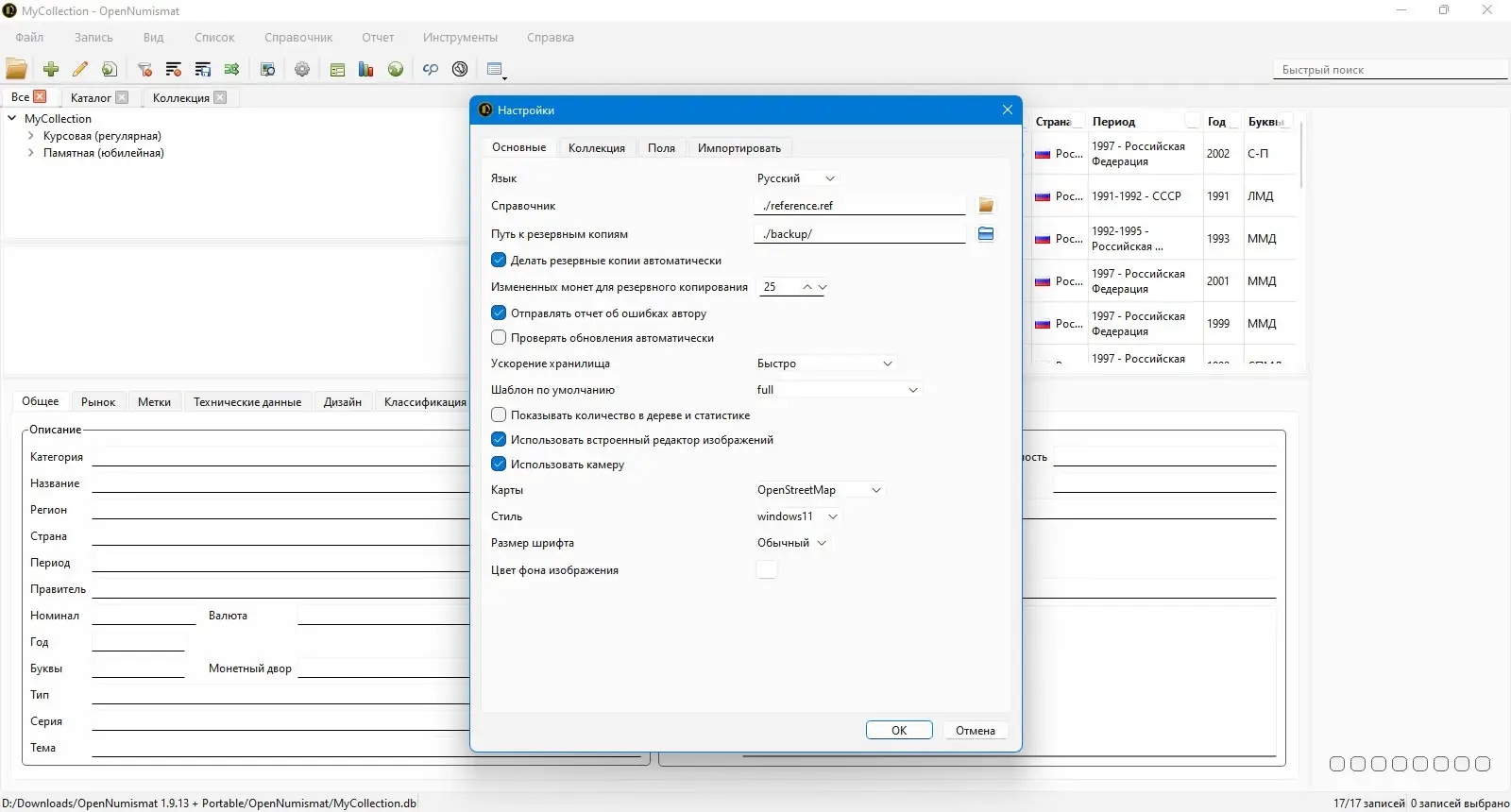
Task: Switch to the Технические данные tab
Action: tap(247, 401)
